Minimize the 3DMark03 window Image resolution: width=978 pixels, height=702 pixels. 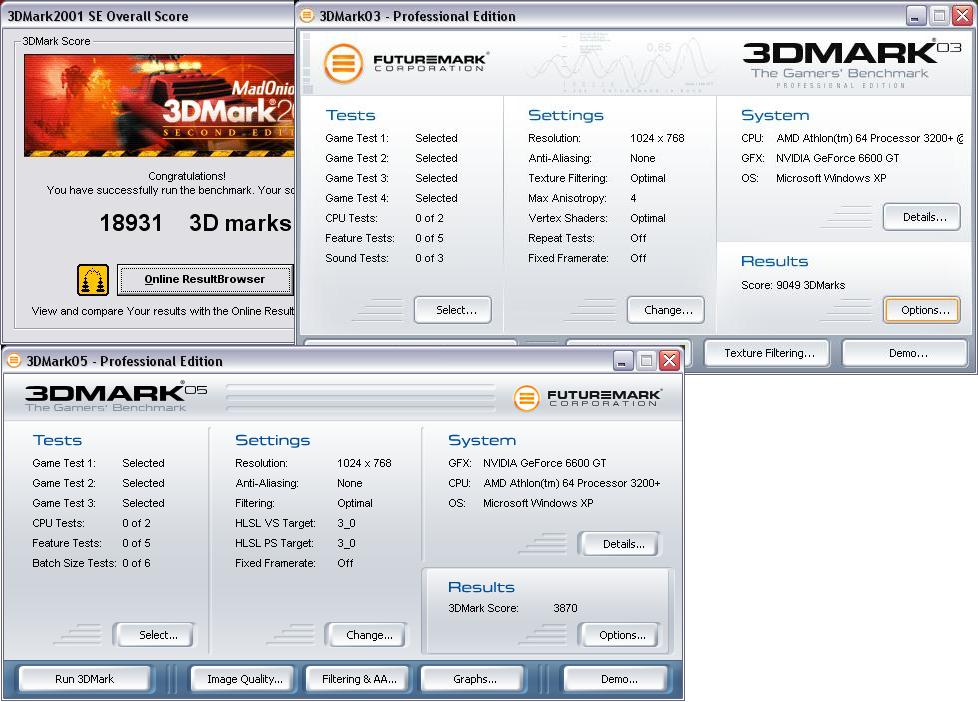pos(916,16)
